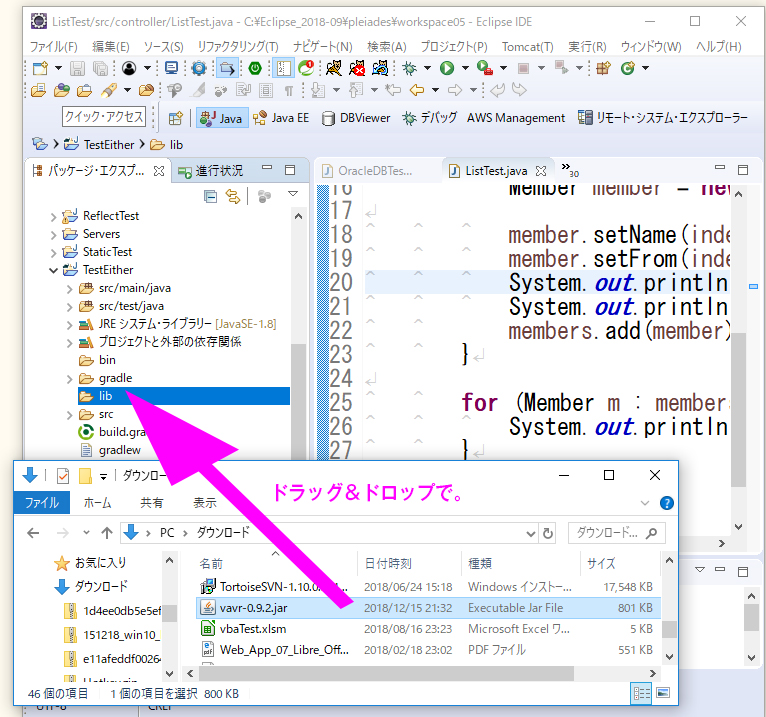Switch Explorer to large icons view
The image size is (766, 717).
pyautogui.click(x=663, y=693)
